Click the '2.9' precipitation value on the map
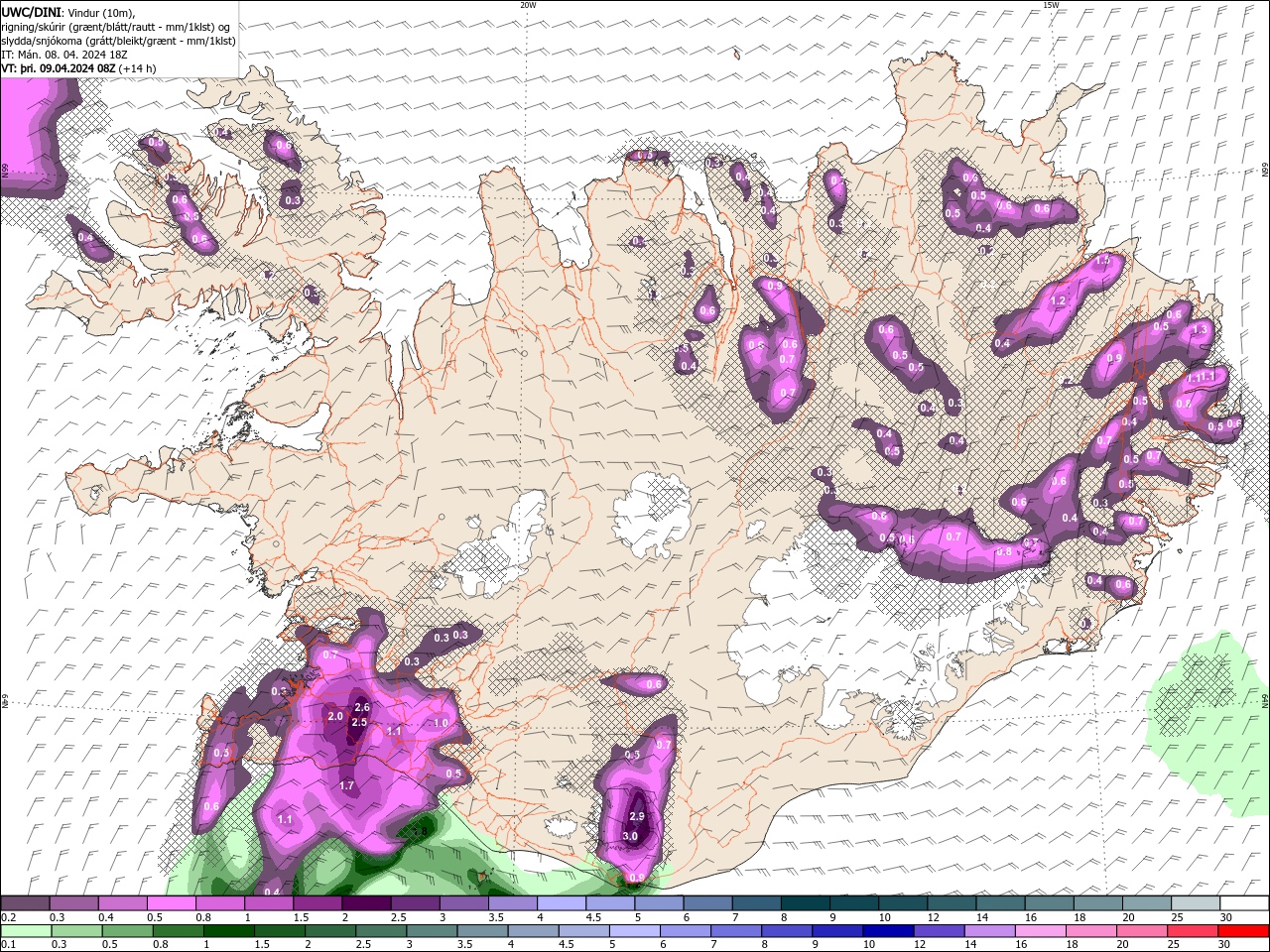 [x=637, y=816]
